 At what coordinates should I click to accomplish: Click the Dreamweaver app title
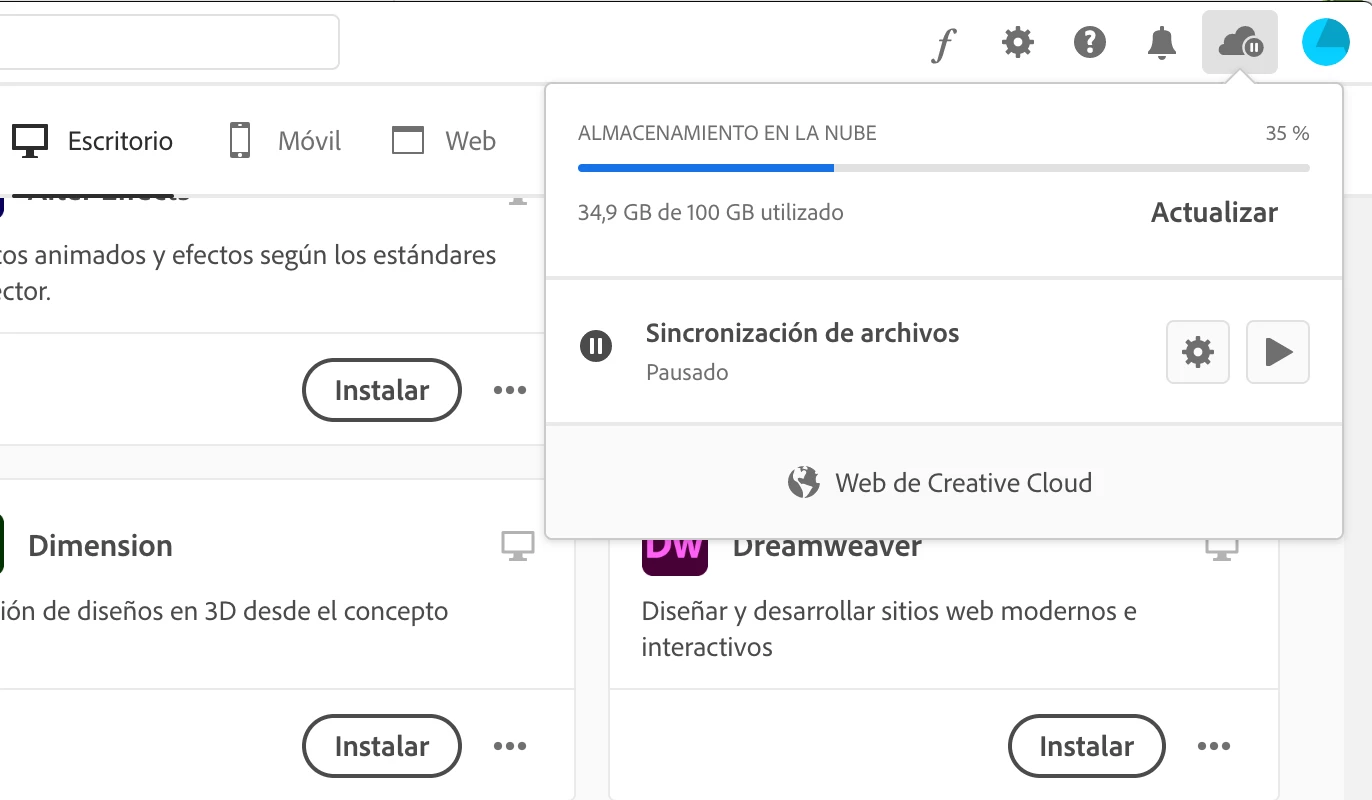[x=827, y=549]
